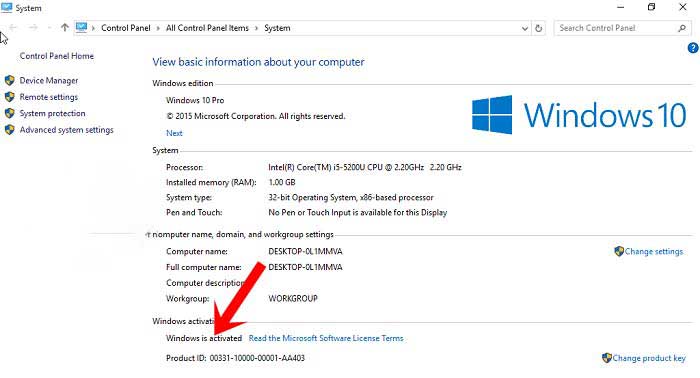This screenshot has height=378, width=700.
Task: Select 32-bit Operating System text
Action: coord(351,197)
